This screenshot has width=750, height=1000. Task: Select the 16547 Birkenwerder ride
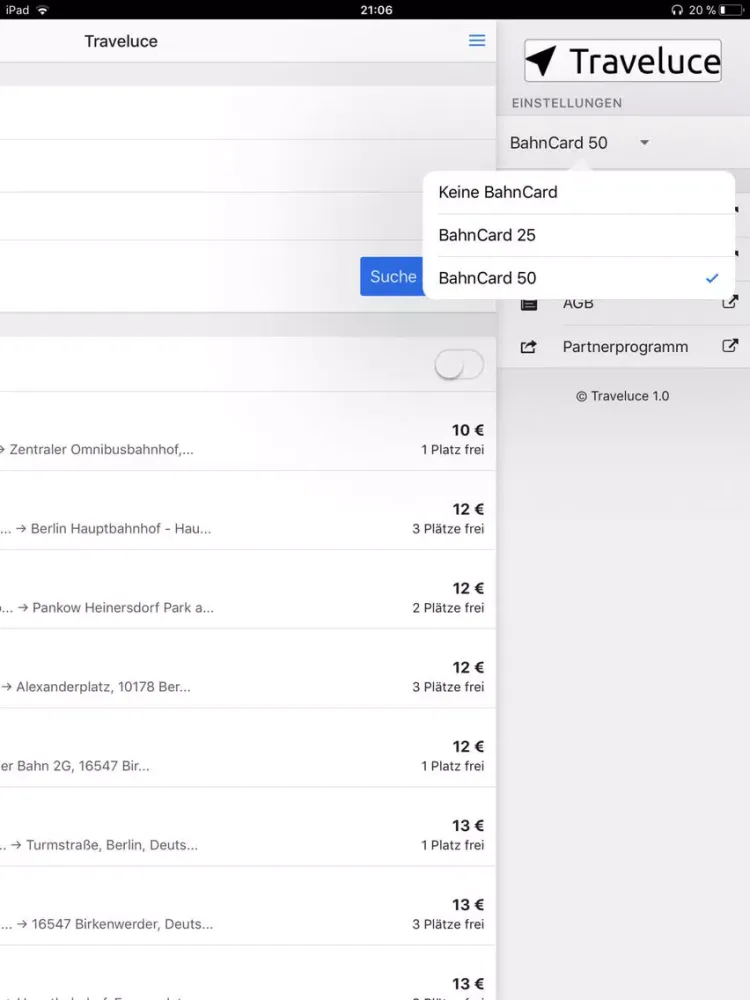tap(247, 906)
